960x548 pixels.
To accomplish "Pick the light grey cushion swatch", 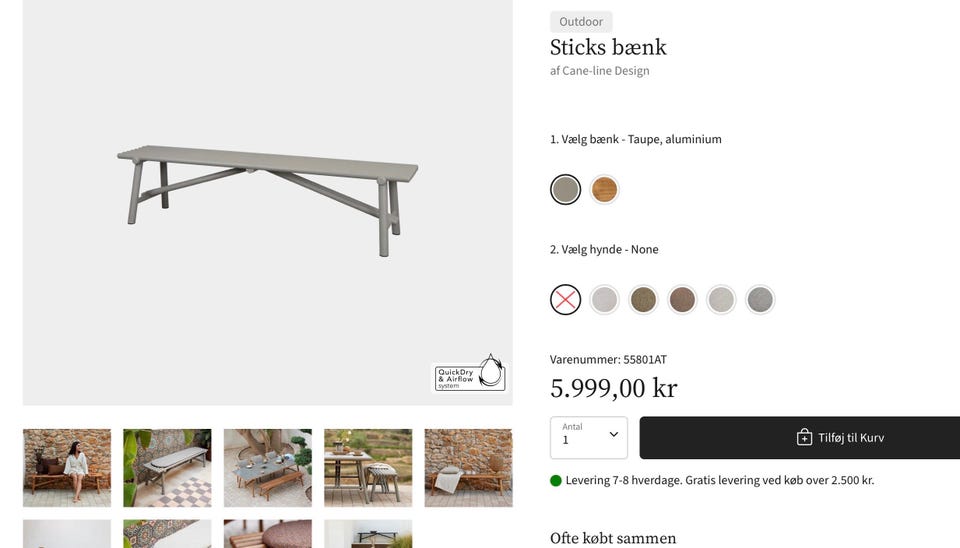I will tap(604, 299).
